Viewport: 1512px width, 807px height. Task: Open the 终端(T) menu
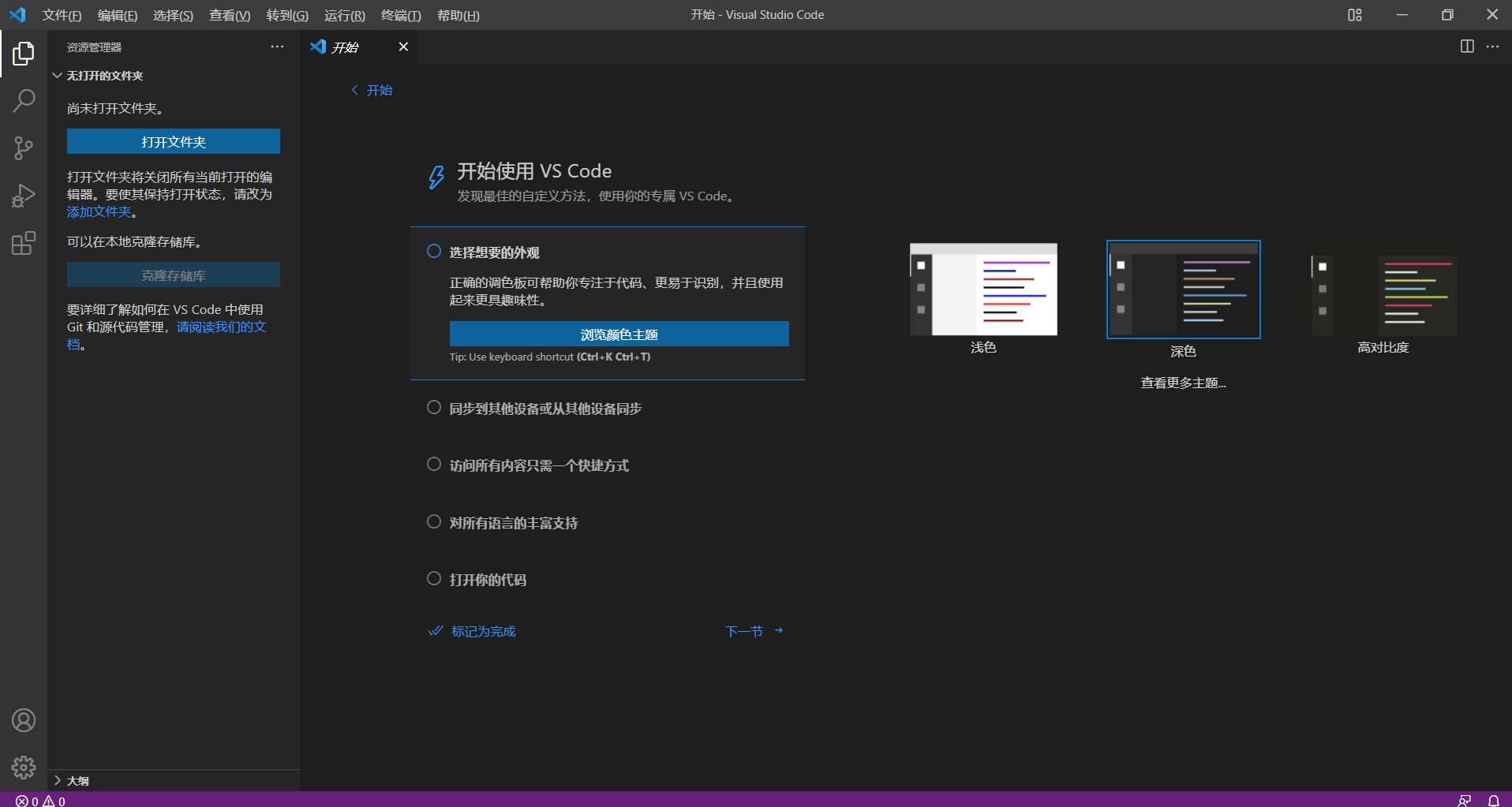[401, 15]
